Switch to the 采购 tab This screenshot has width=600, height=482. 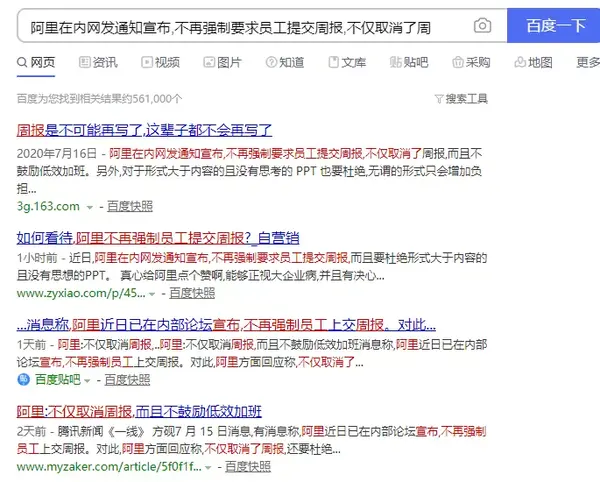pyautogui.click(x=471, y=62)
